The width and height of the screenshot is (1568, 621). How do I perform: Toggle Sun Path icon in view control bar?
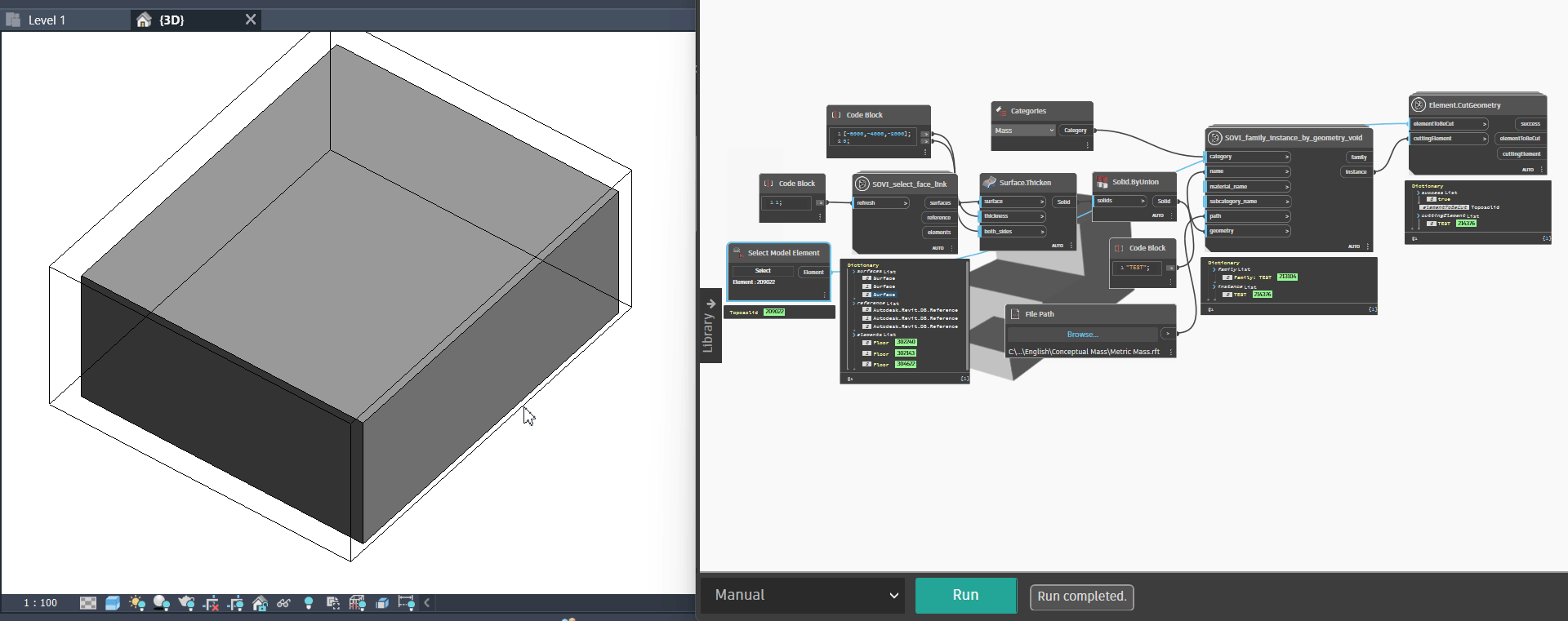(x=137, y=603)
